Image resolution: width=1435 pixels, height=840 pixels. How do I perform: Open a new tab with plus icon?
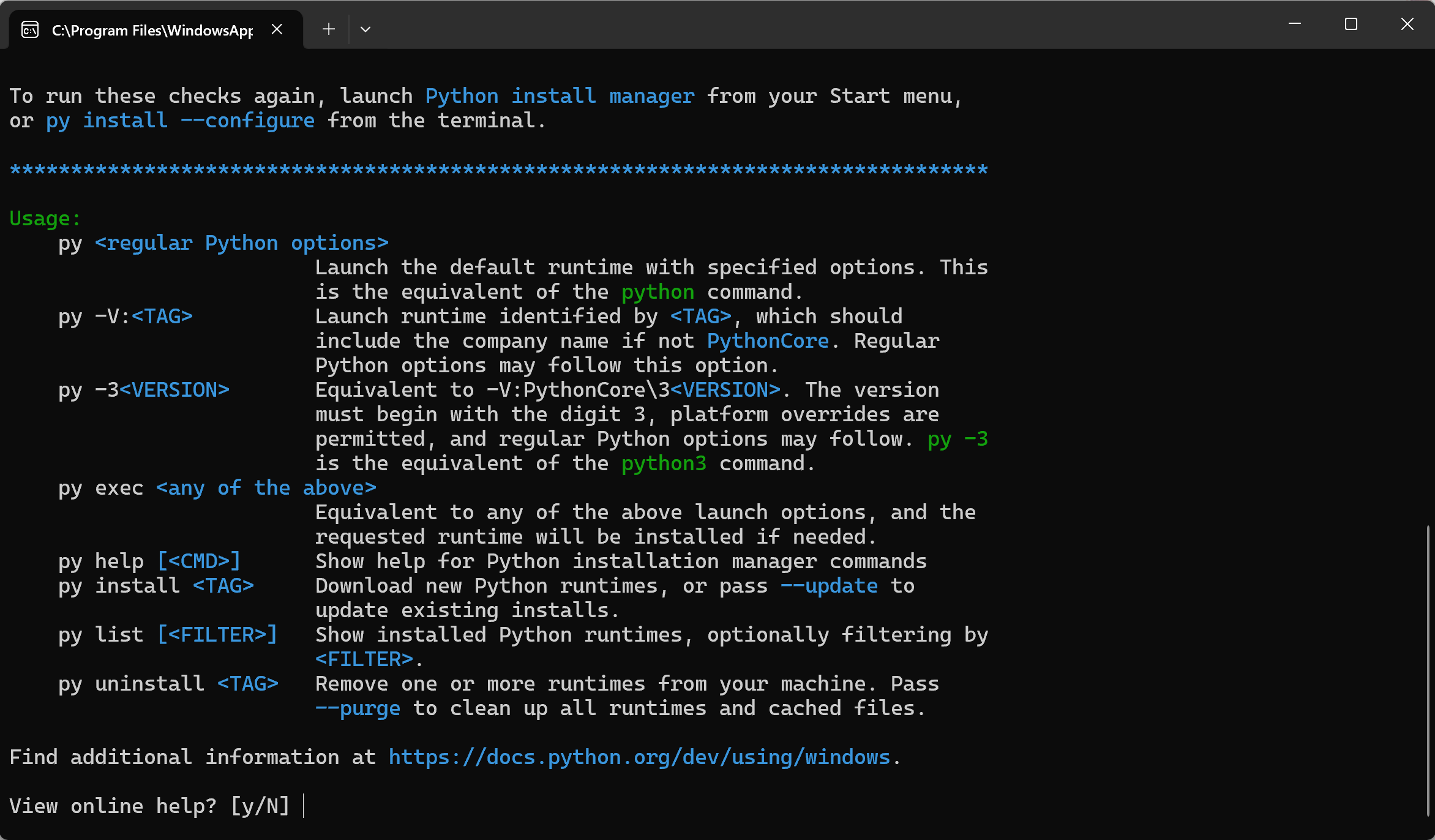click(x=329, y=29)
